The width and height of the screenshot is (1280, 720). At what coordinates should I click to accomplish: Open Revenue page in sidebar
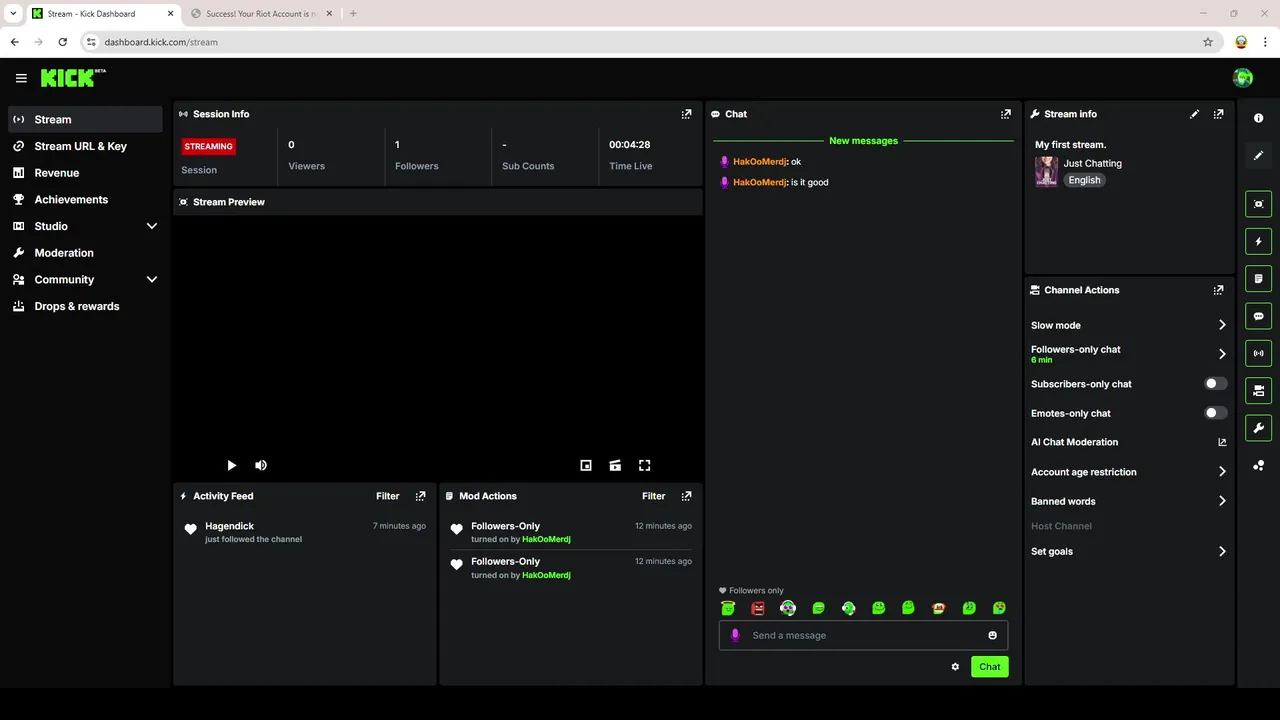click(x=85, y=173)
